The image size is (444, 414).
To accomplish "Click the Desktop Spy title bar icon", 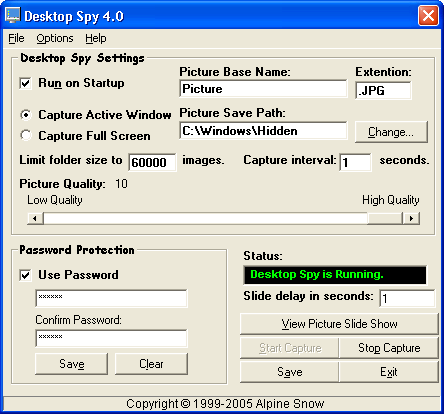I will (13, 15).
